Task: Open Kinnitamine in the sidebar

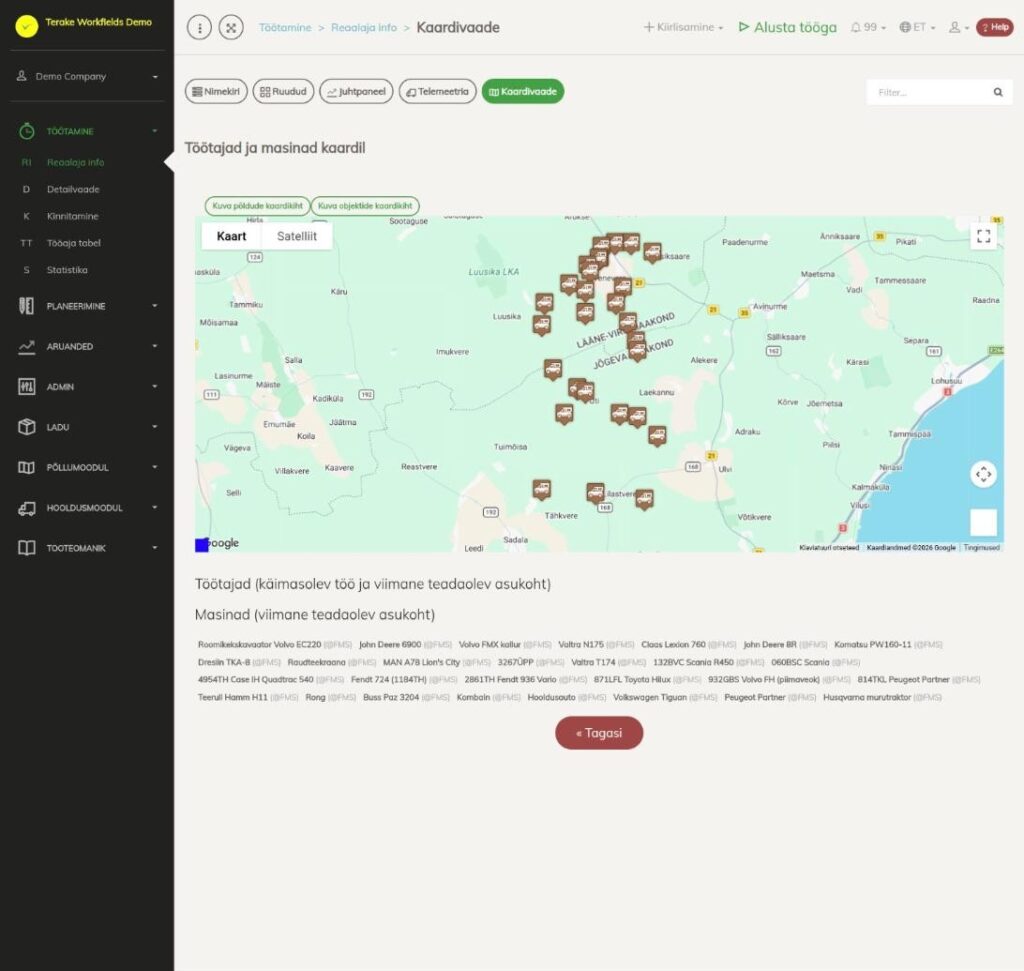Action: pyautogui.click(x=72, y=216)
